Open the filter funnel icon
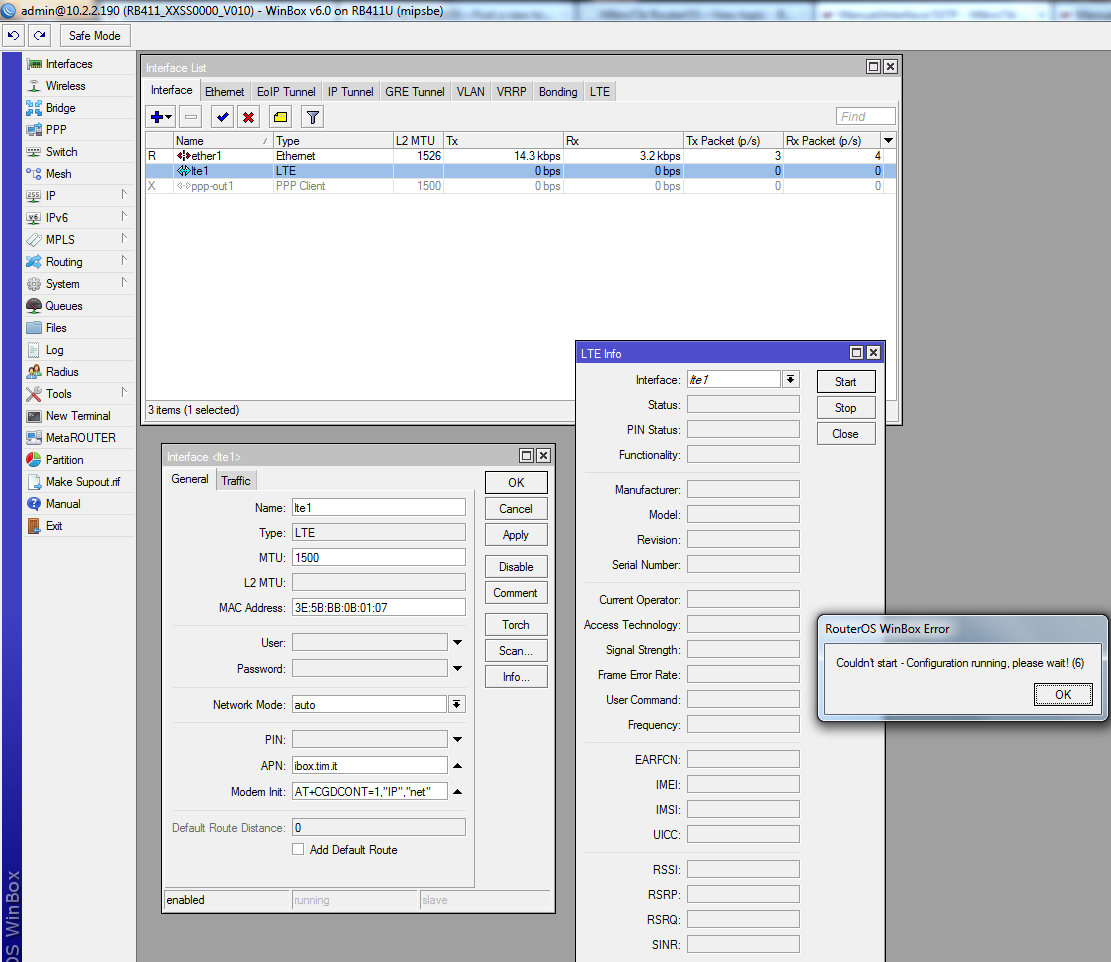This screenshot has height=962, width=1111. pyautogui.click(x=312, y=117)
